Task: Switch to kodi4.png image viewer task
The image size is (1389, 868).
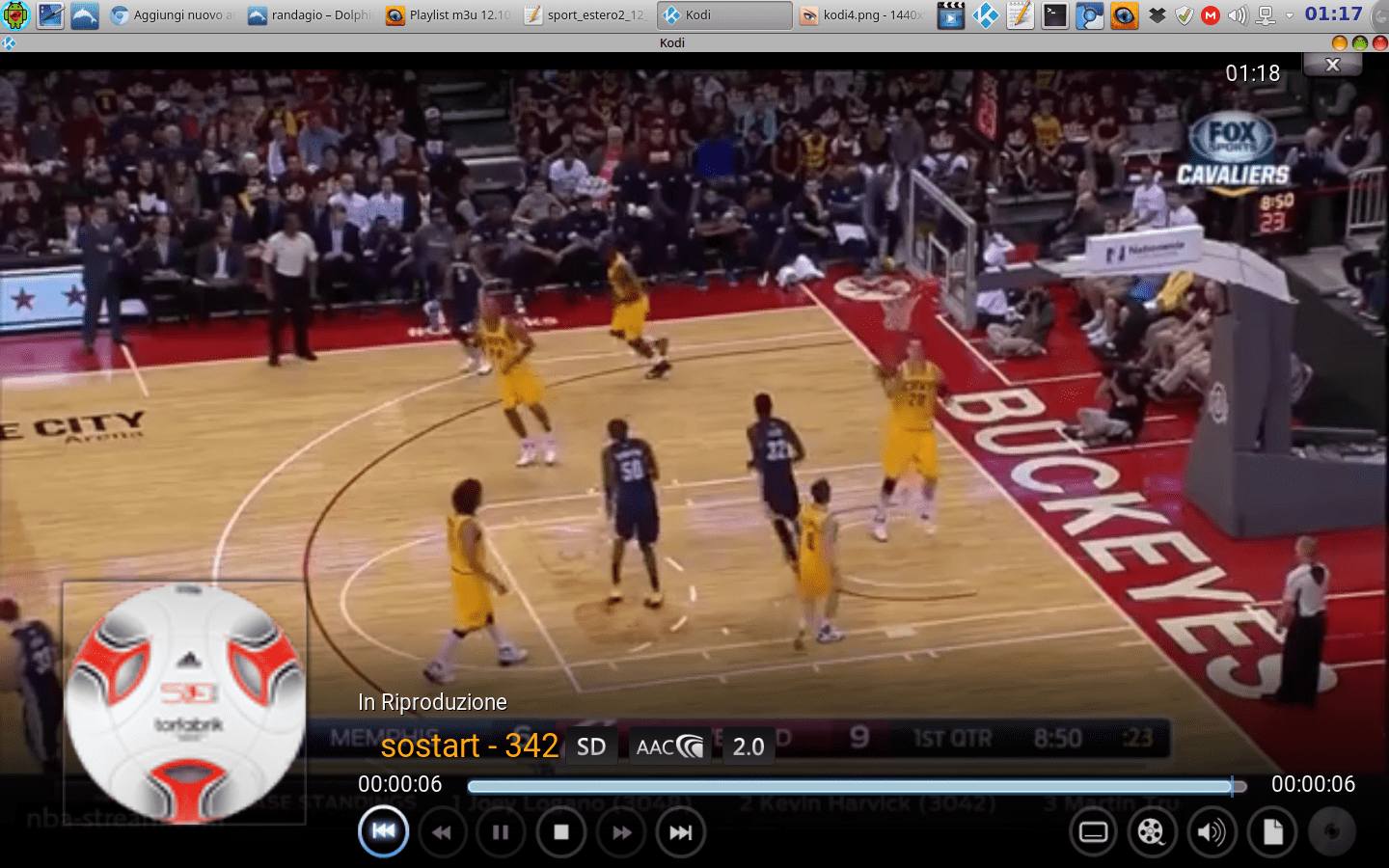Action: (862, 14)
